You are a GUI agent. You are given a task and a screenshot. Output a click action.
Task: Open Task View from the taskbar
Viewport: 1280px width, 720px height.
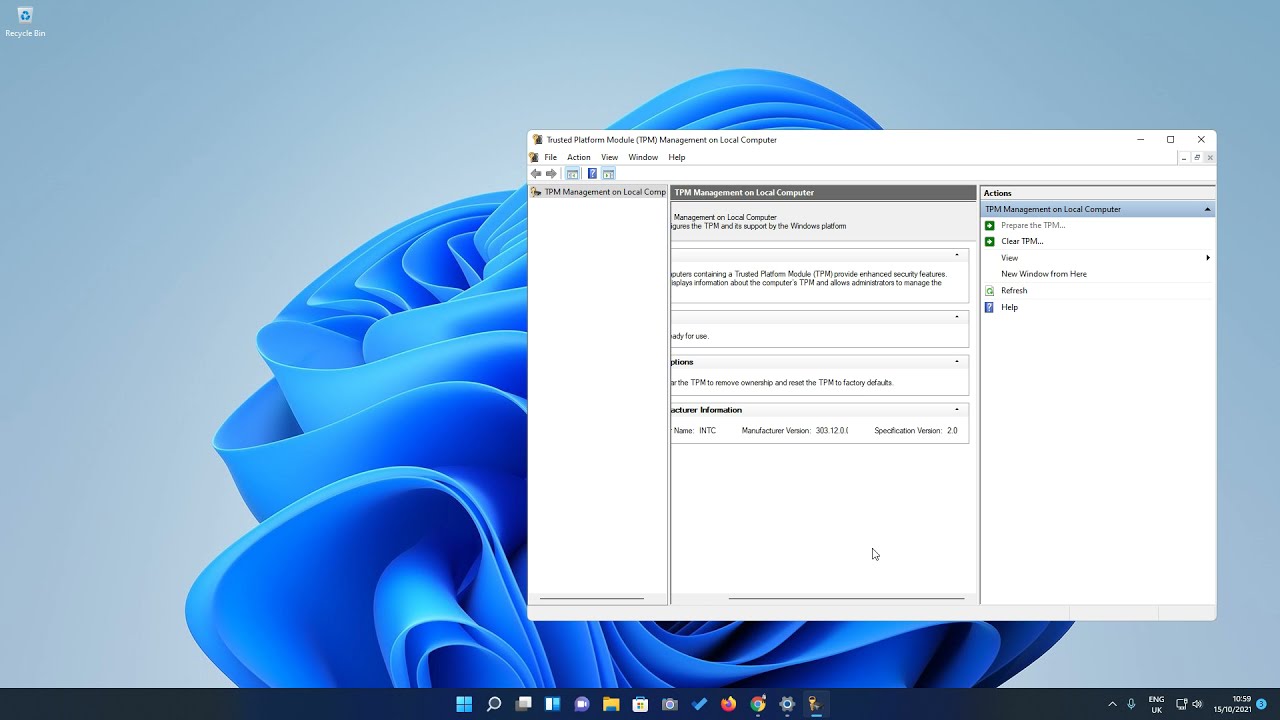pos(523,704)
